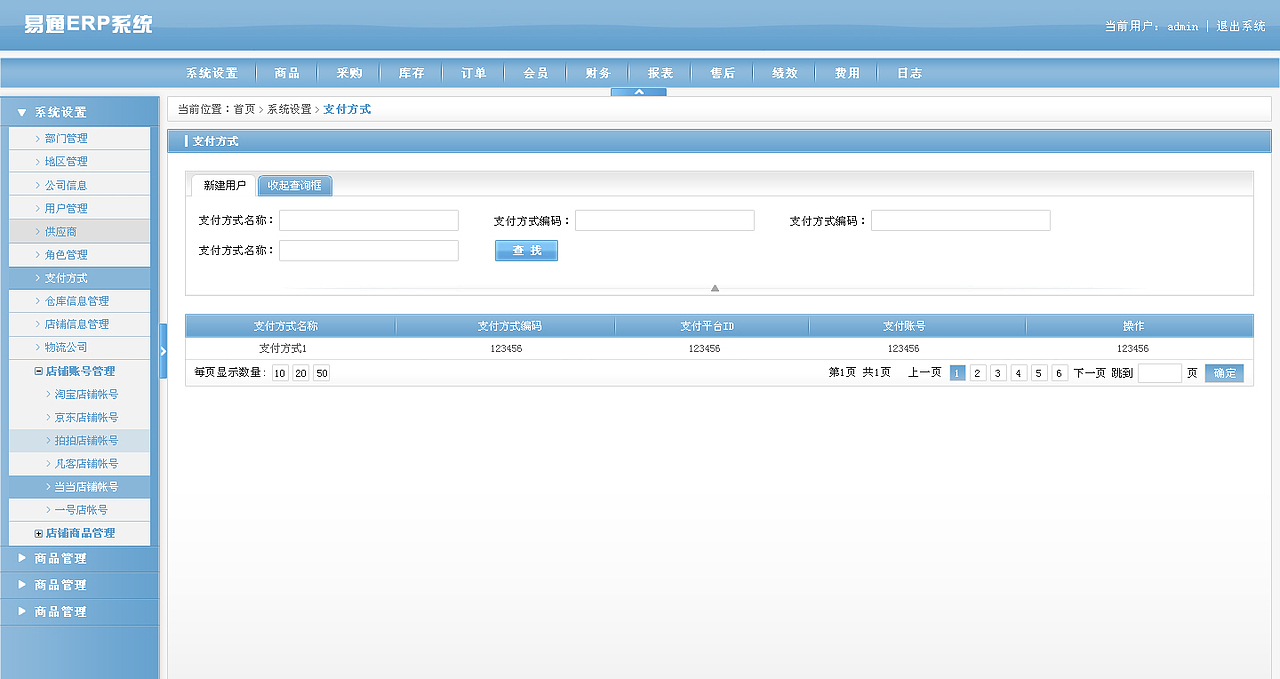
Task: Go to 首页 in breadcrumb
Action: pos(245,109)
